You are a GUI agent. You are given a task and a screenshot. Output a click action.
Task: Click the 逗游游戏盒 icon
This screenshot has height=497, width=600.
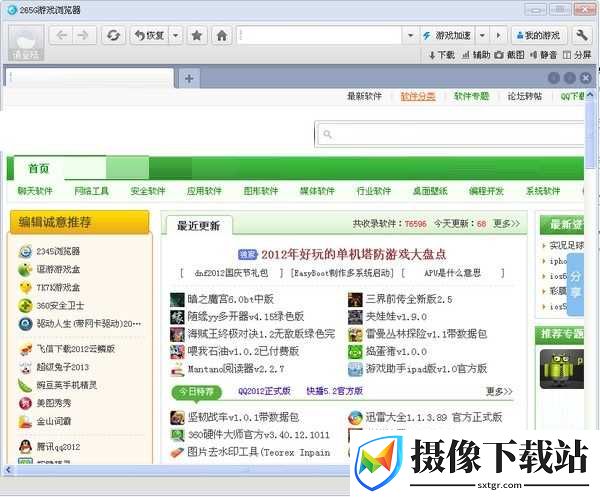[25, 269]
